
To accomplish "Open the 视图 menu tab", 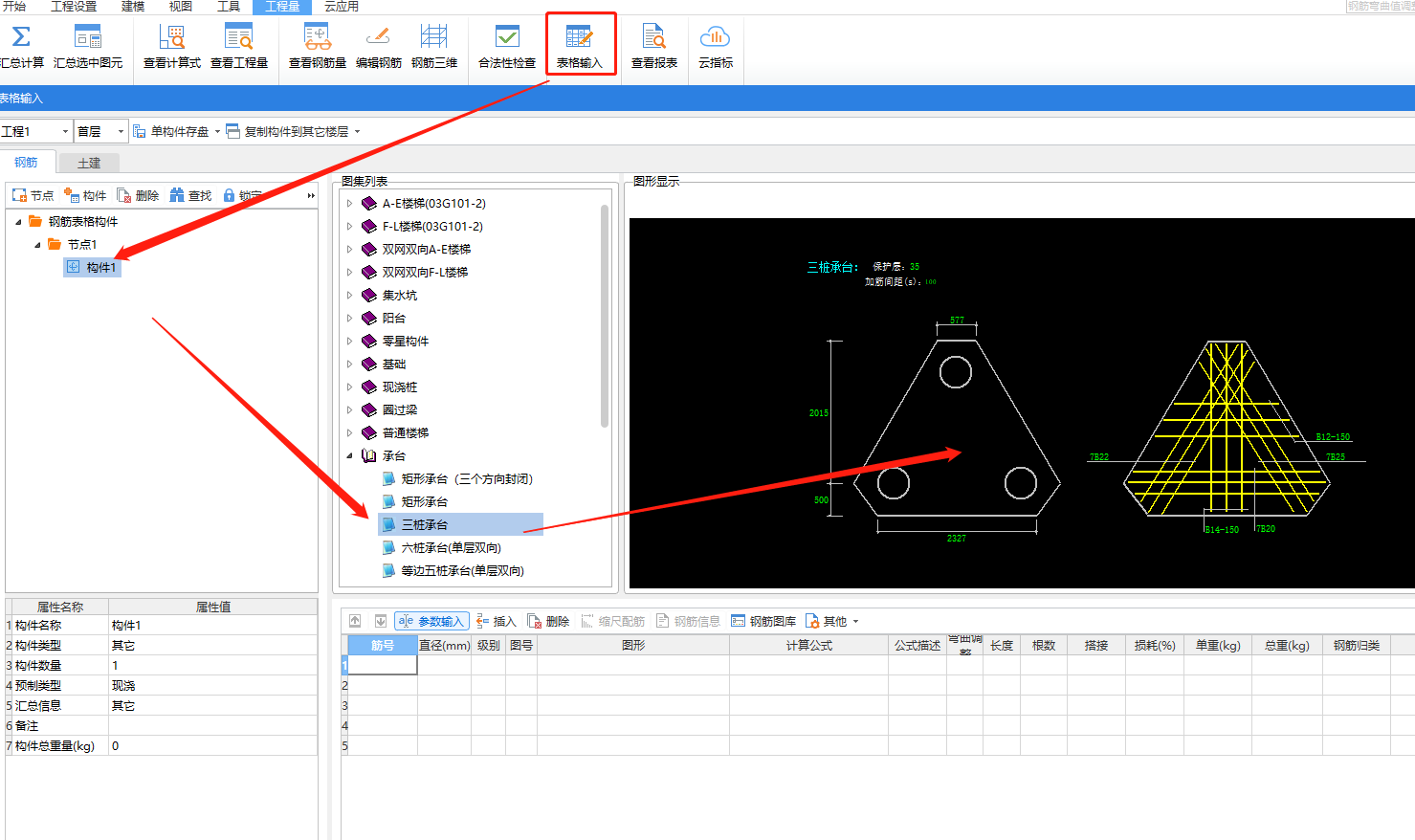I will click(181, 7).
